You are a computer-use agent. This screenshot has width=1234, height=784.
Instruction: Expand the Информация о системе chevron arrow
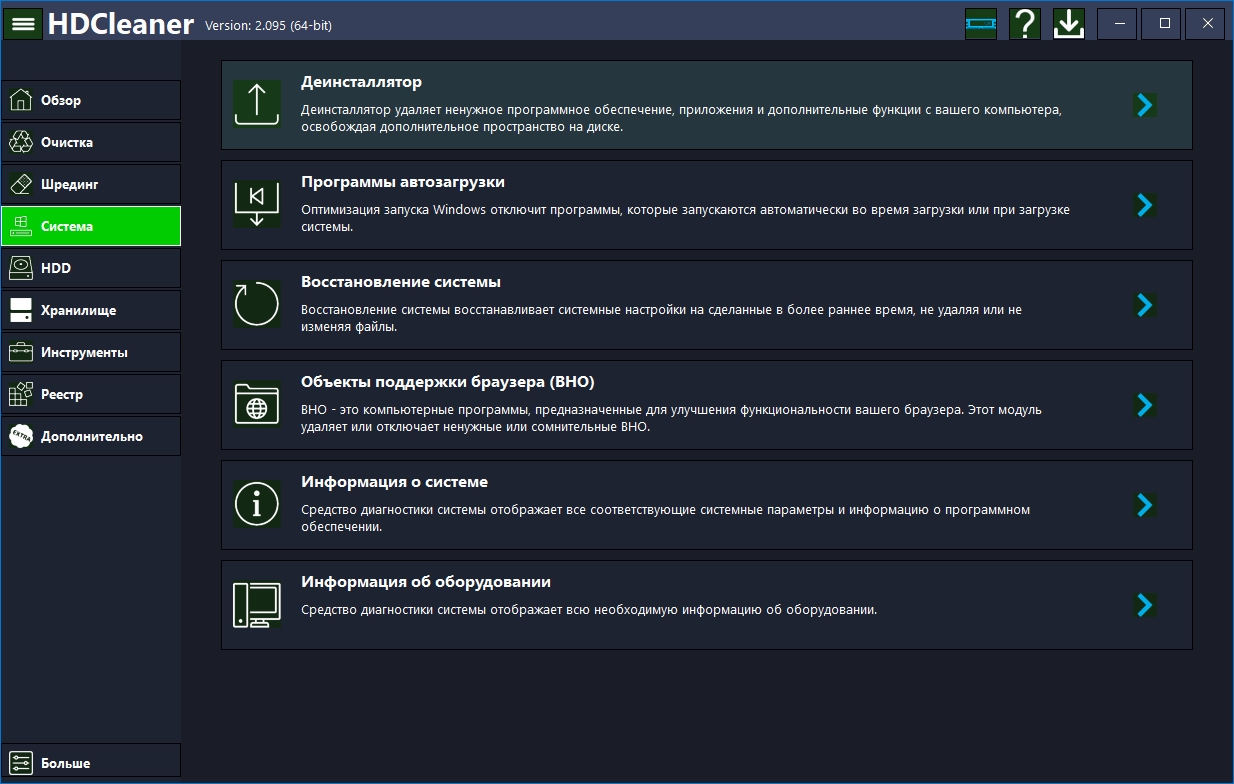1145,505
